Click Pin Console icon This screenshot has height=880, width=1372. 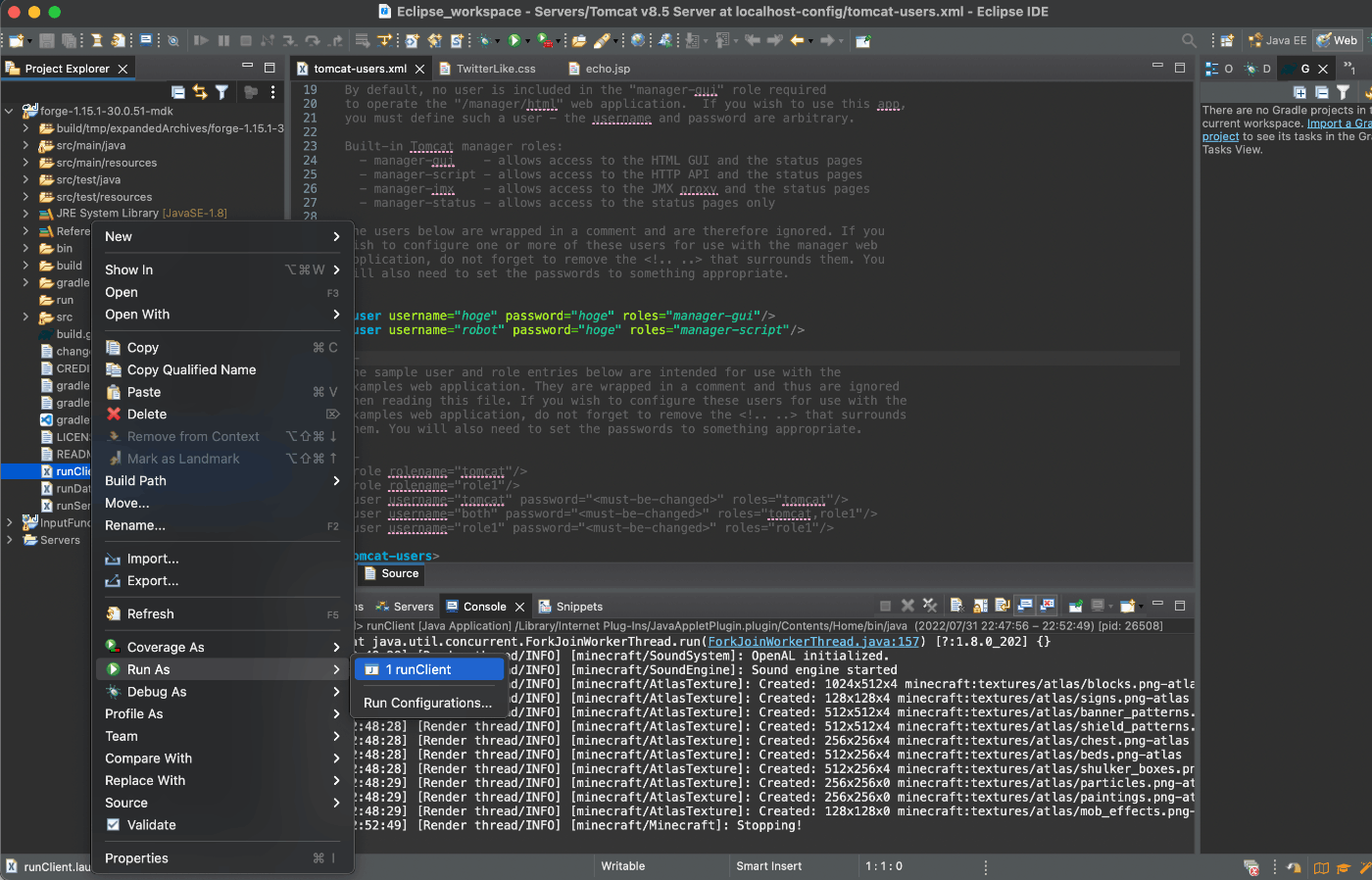pos(1075,606)
